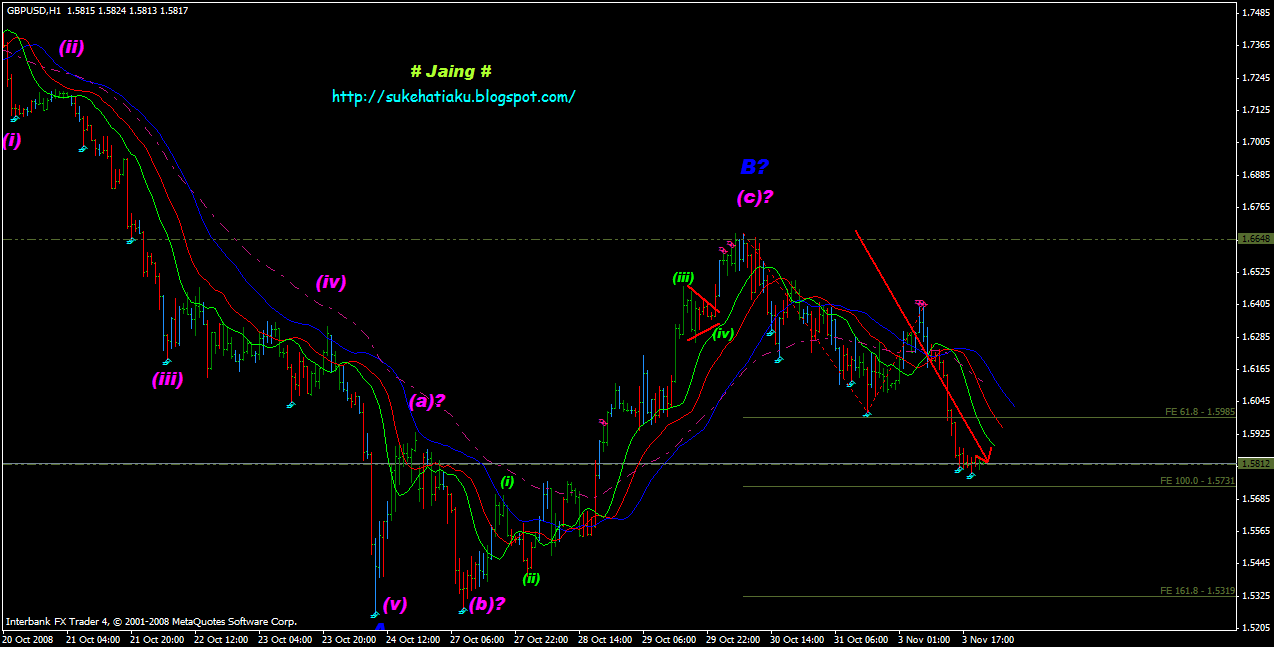1274x647 pixels.
Task: Click the 'FE 61.8 - 1.5985' Fibonacci label
Action: pyautogui.click(x=1200, y=411)
